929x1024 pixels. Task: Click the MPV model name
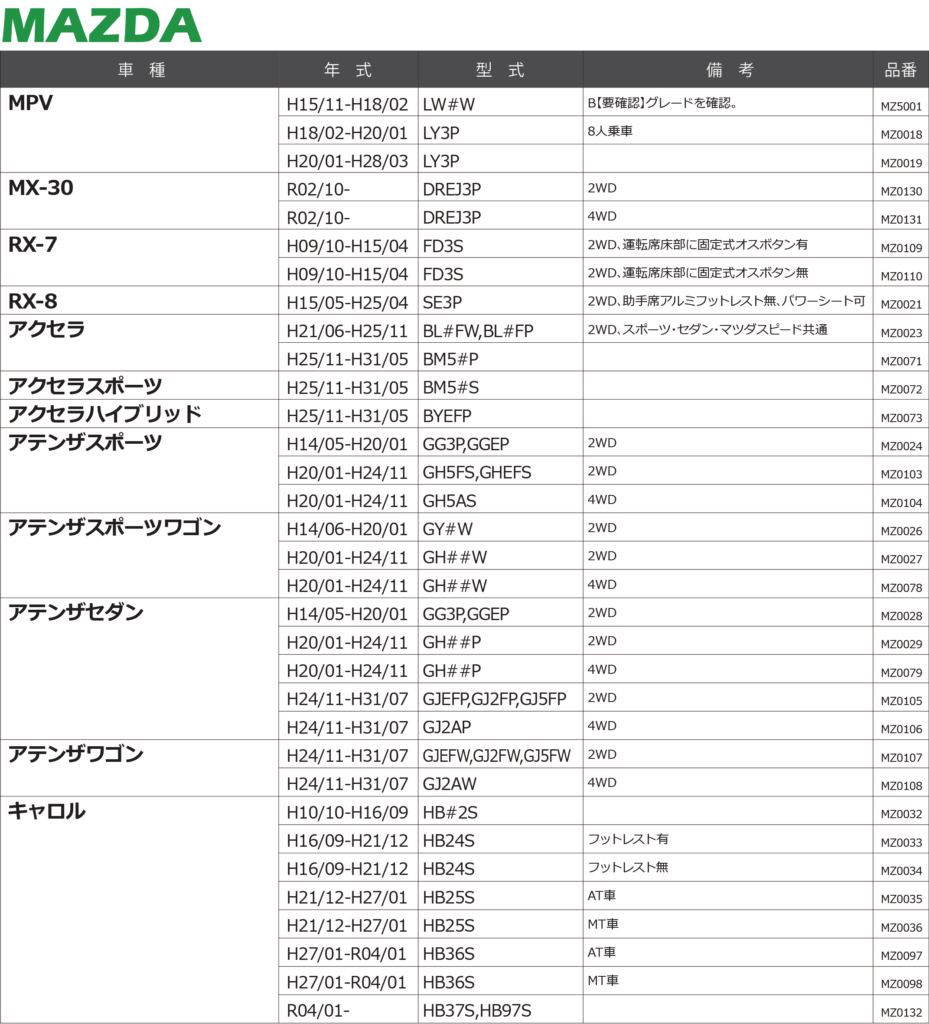tap(31, 103)
